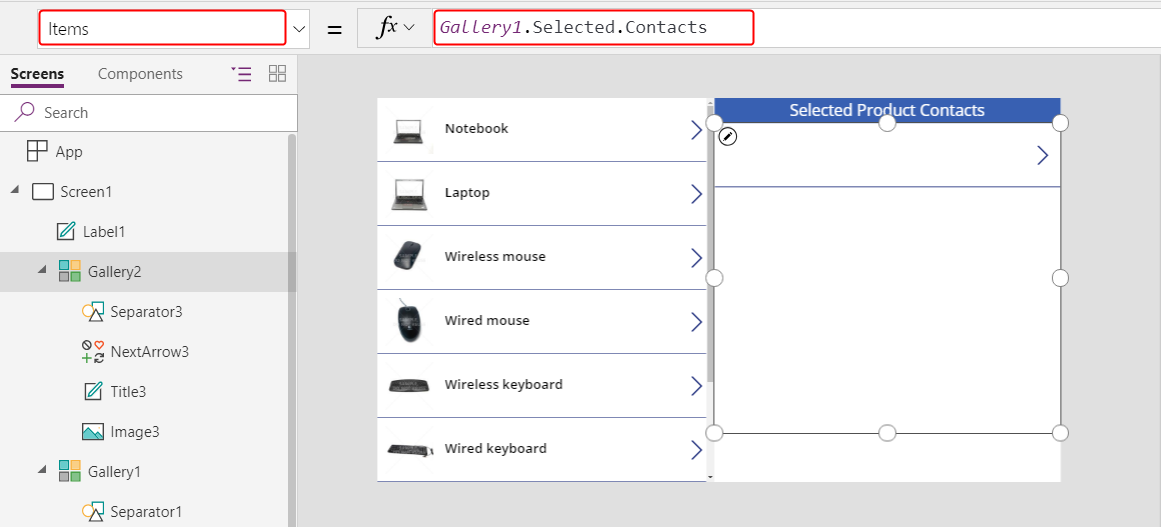Open the fx function selector
Image resolution: width=1161 pixels, height=527 pixels.
click(x=395, y=28)
